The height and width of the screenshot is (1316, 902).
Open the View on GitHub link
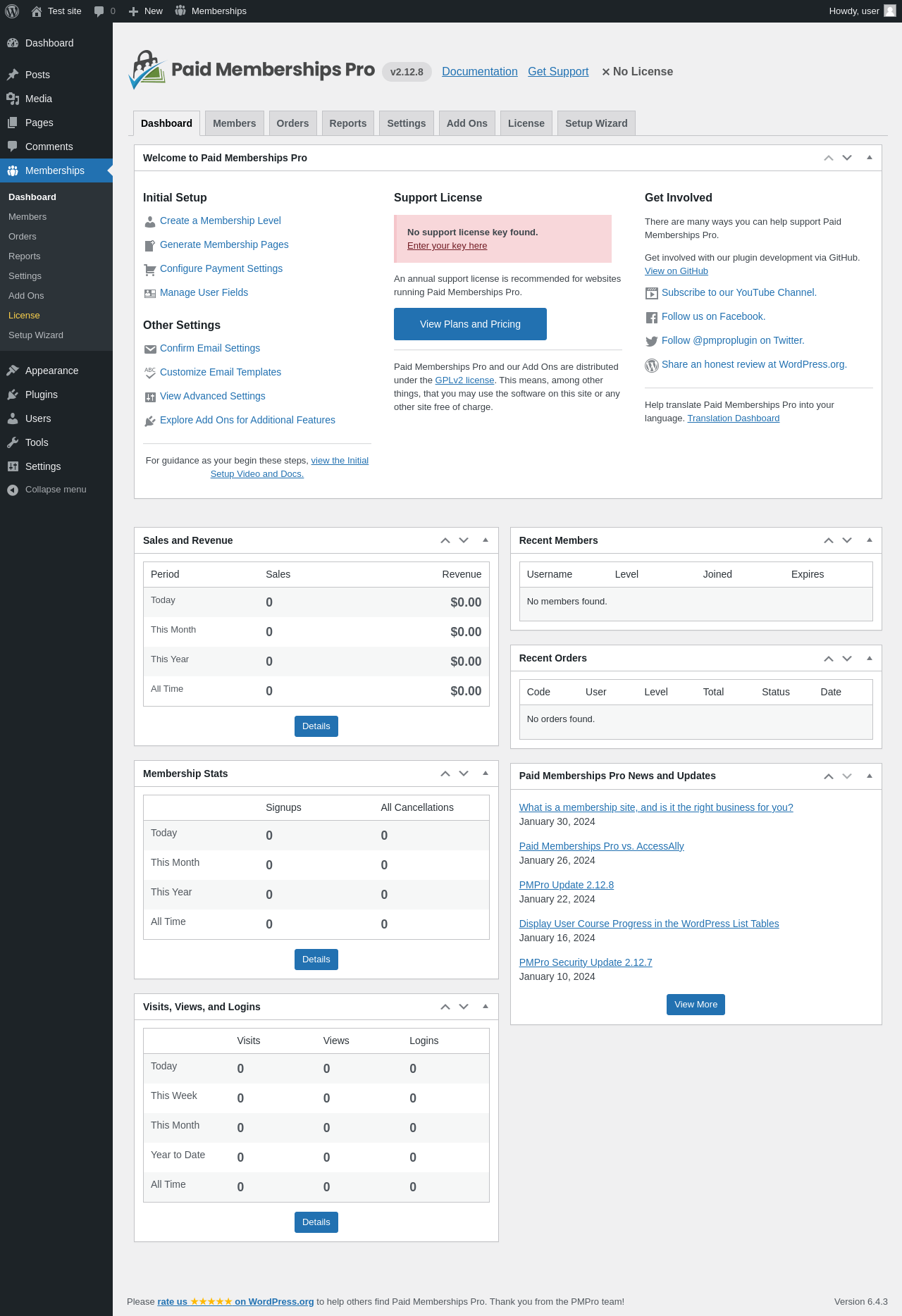point(676,271)
